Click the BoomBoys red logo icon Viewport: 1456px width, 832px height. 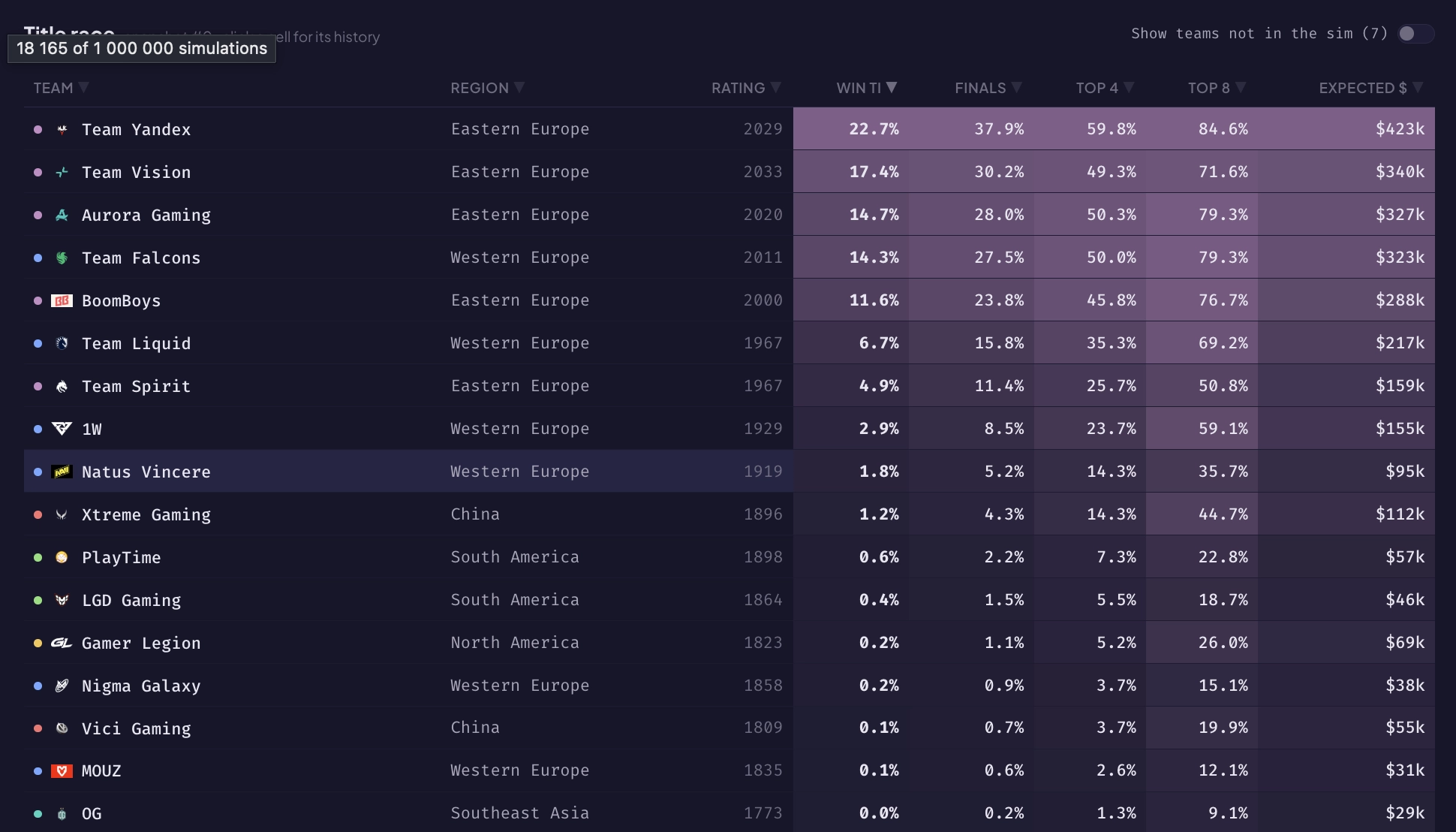[x=62, y=301]
